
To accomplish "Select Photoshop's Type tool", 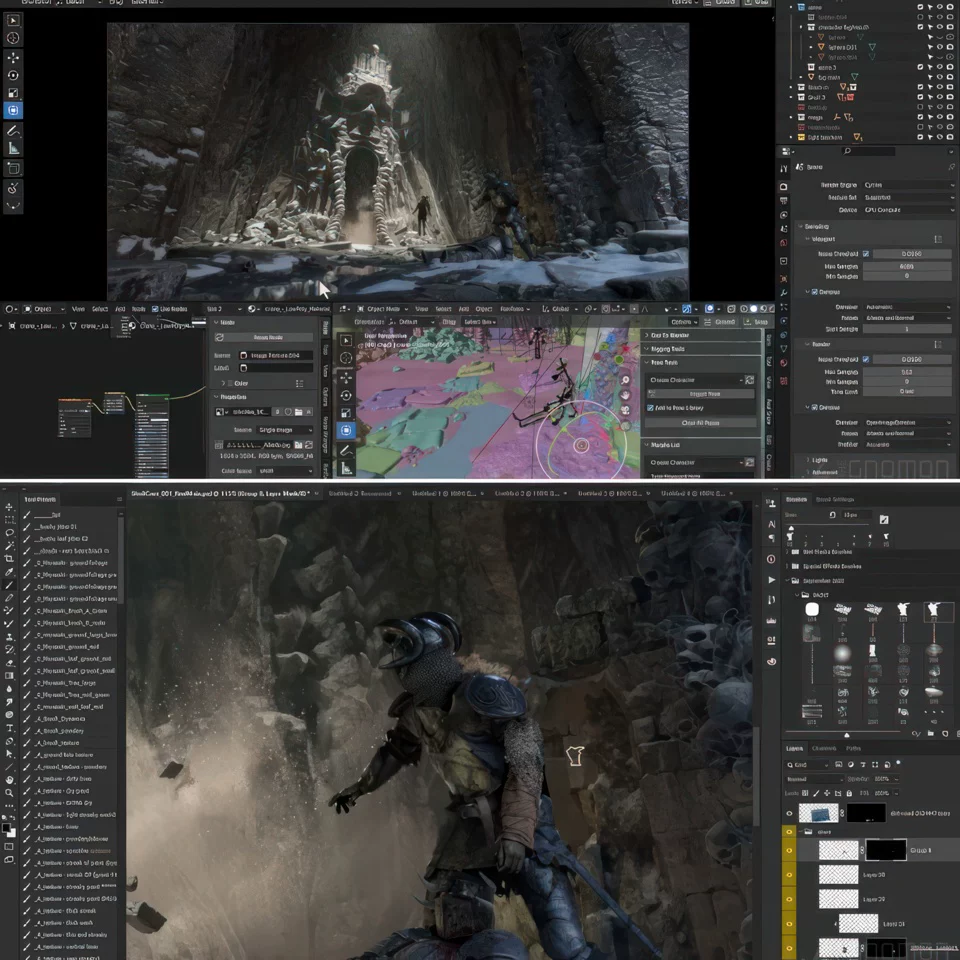I will pyautogui.click(x=9, y=728).
